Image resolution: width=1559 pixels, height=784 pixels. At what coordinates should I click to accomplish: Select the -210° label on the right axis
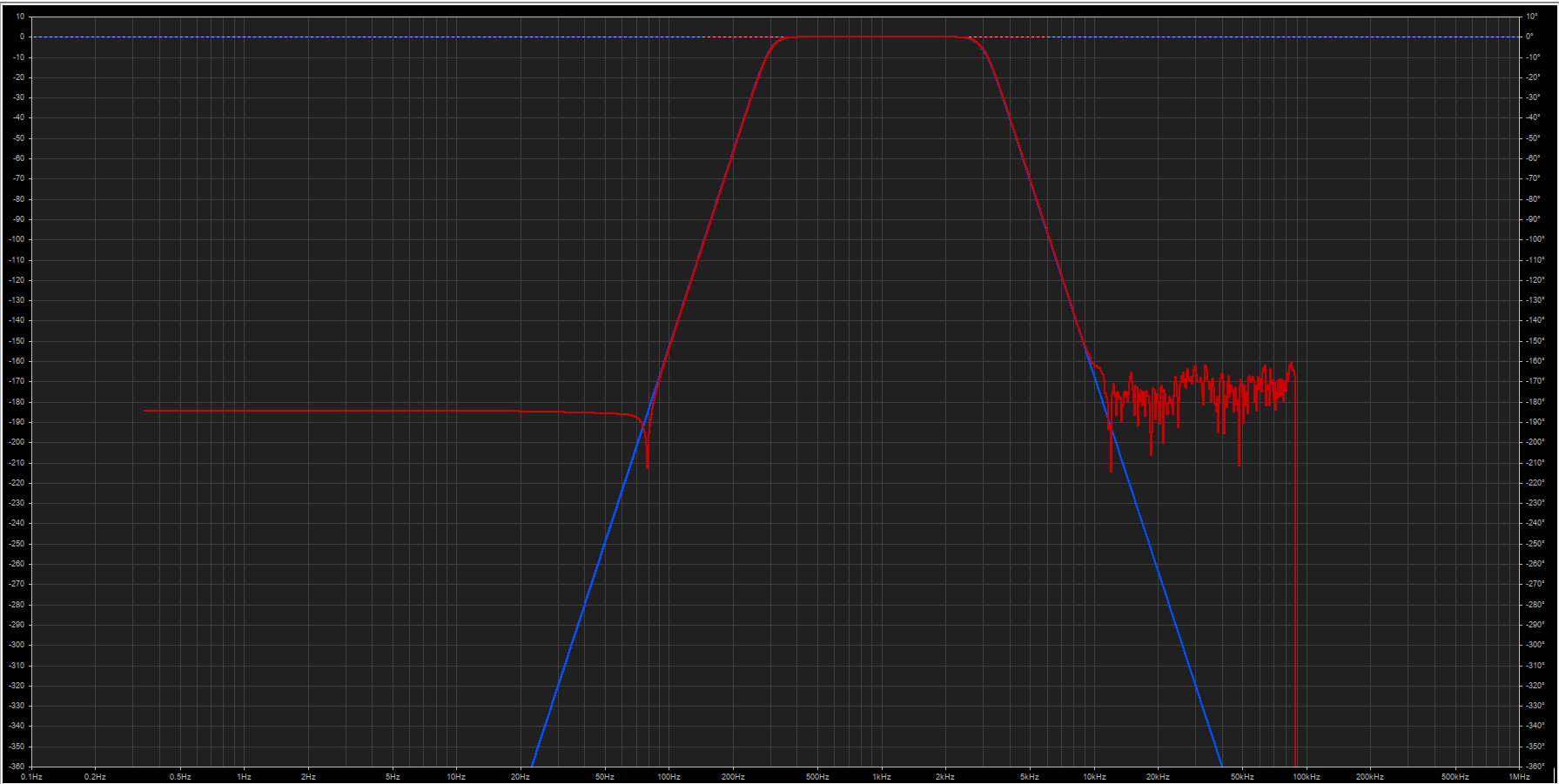click(1535, 463)
